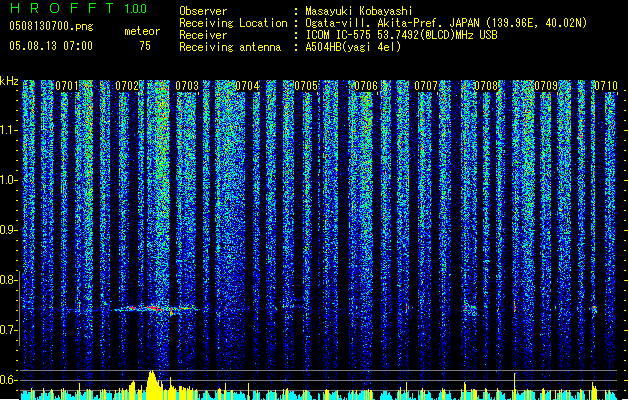Image resolution: width=629 pixels, height=400 pixels.
Task: Click the long red meteor echo near 0702
Action: (x=156, y=309)
